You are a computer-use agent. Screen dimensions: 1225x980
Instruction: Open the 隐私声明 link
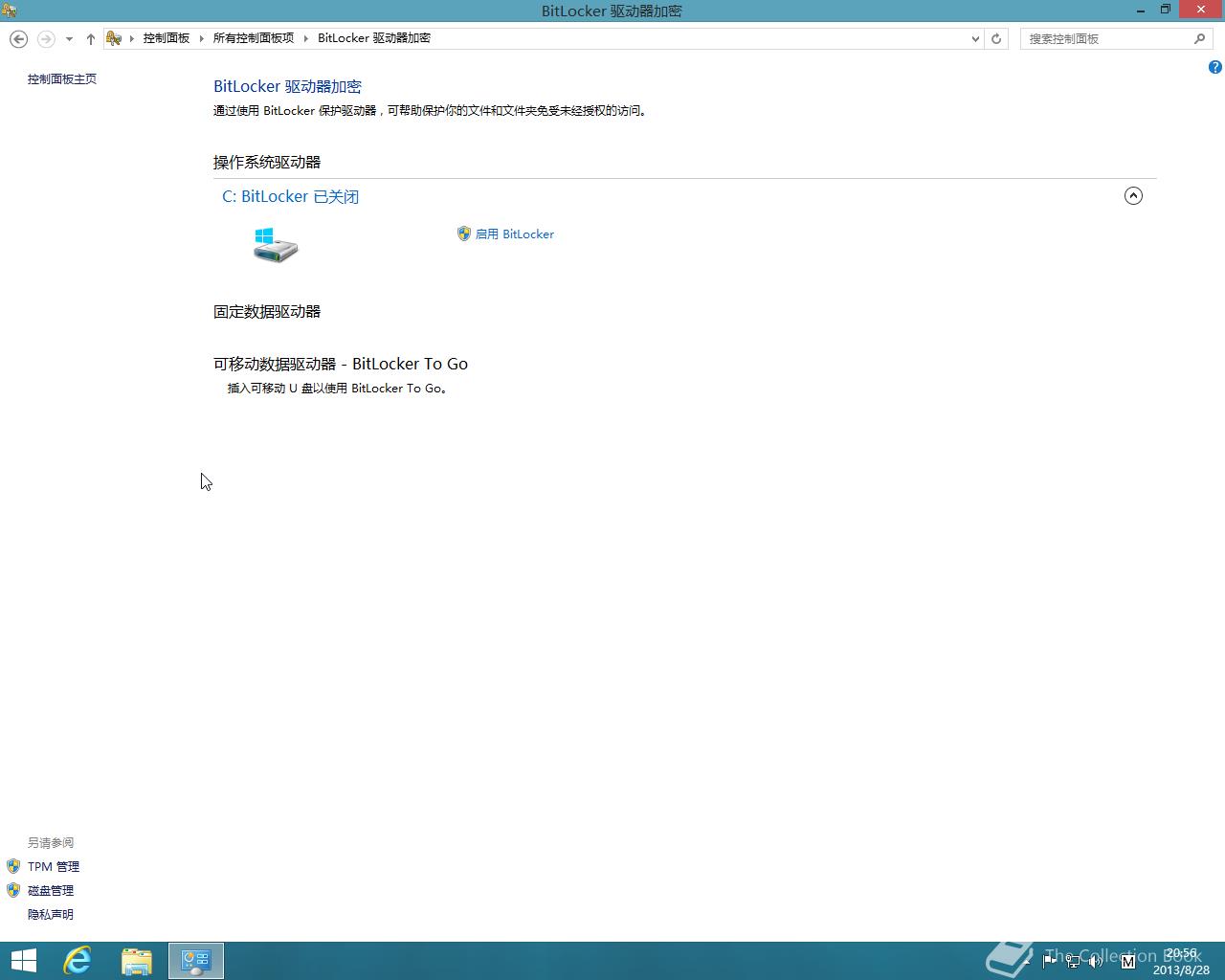click(51, 915)
